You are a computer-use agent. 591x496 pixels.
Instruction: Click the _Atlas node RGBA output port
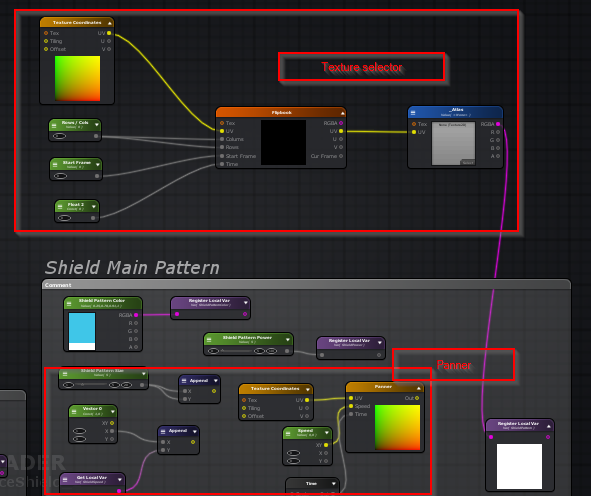498,124
